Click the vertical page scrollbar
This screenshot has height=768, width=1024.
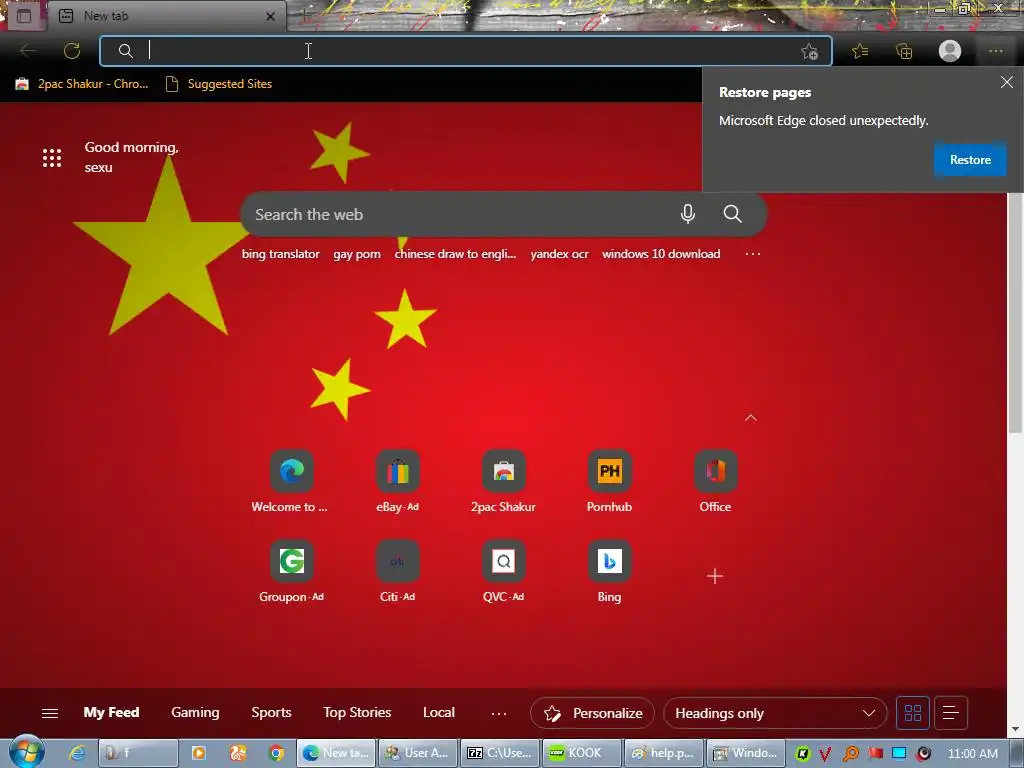click(1015, 313)
